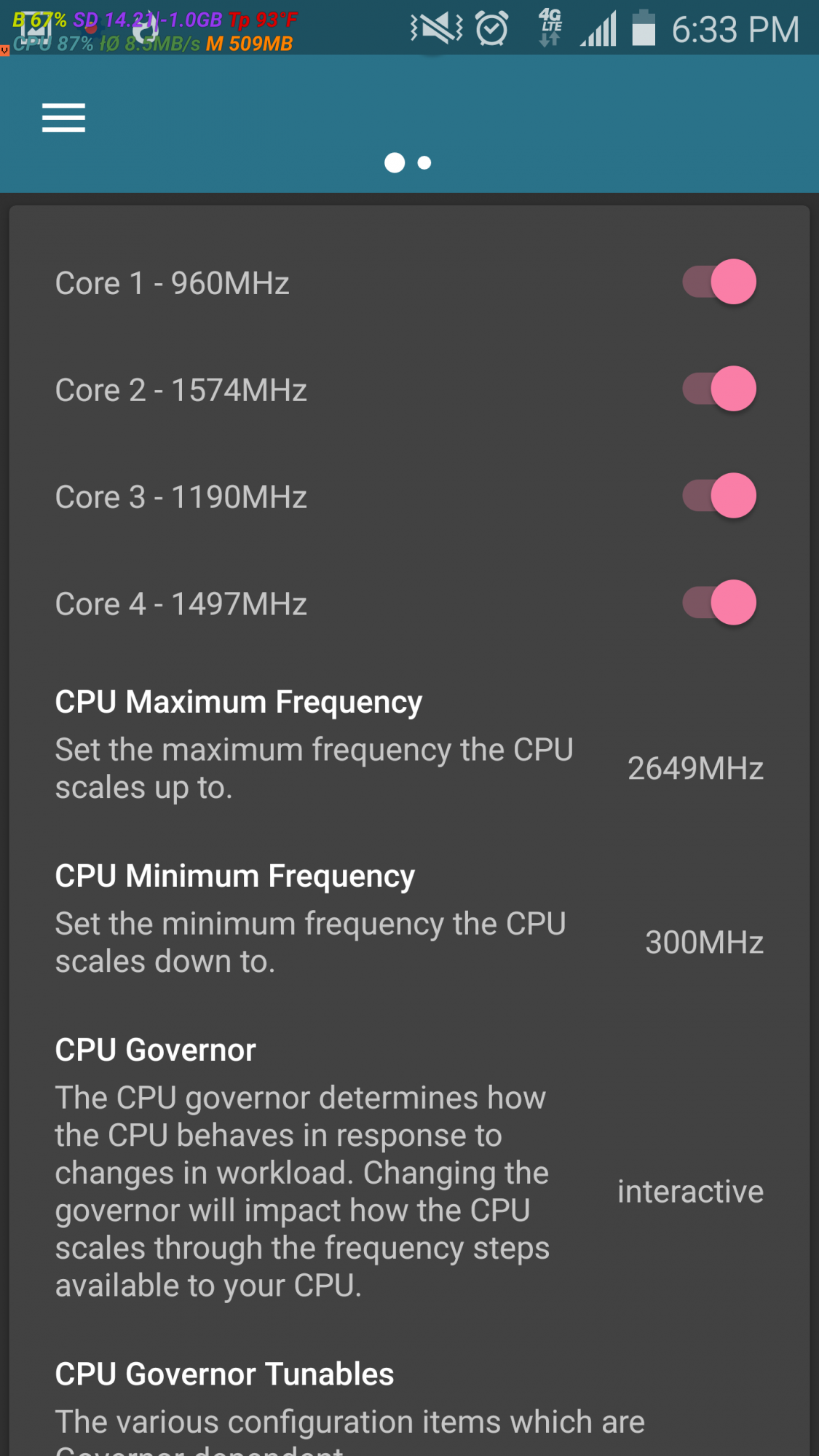Disable Core 1 toggle switch
Image resolution: width=819 pixels, height=1456 pixels.
(719, 282)
